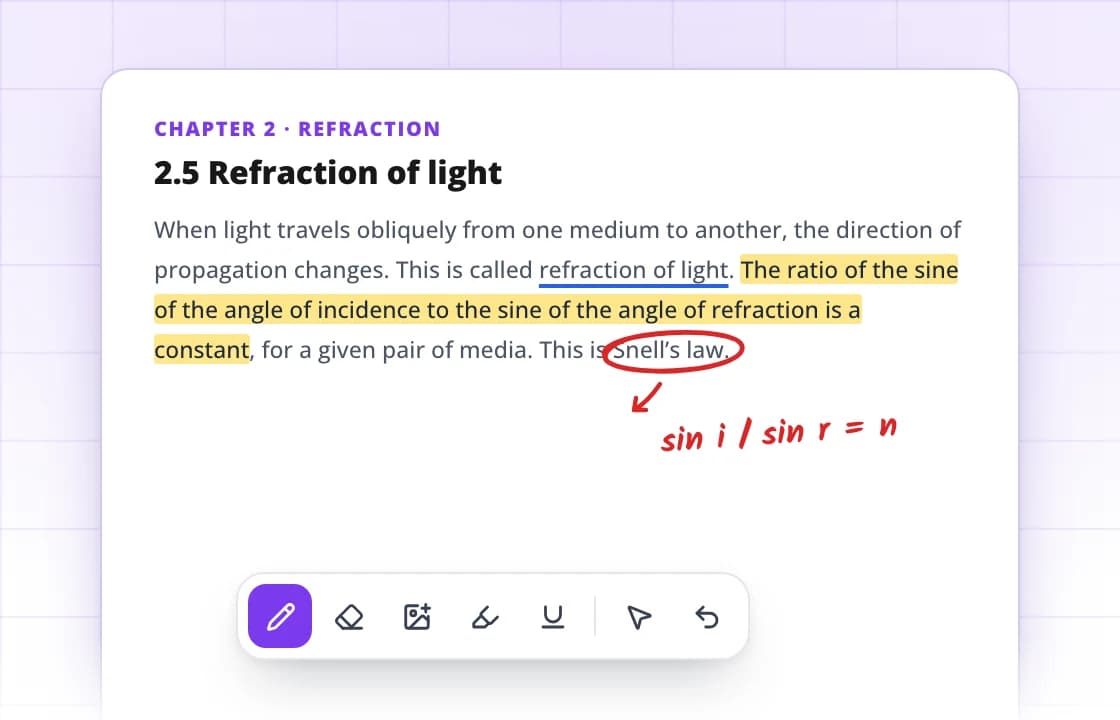1120x720 pixels.
Task: Undo the last annotation
Action: tap(706, 616)
